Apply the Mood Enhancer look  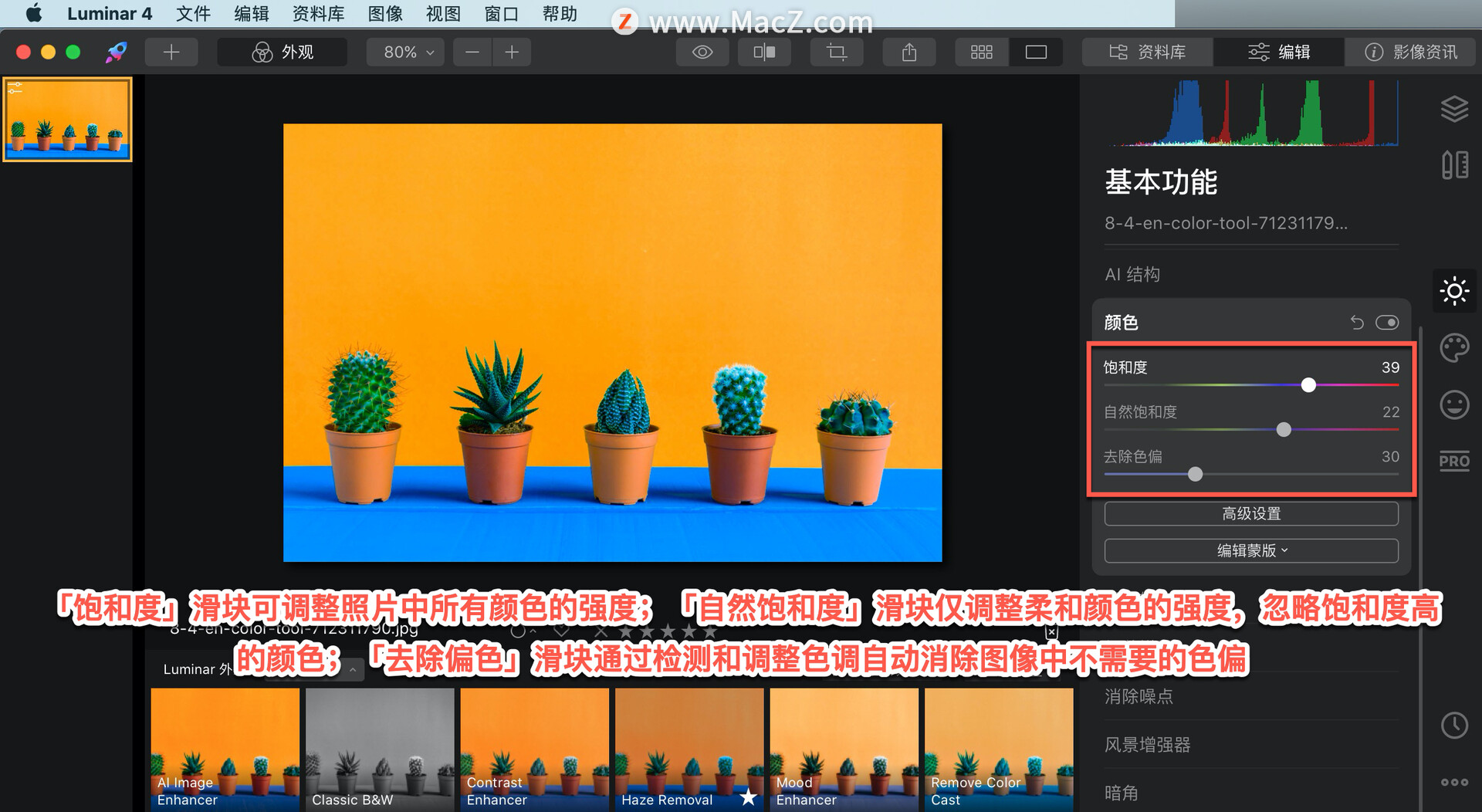(x=844, y=749)
